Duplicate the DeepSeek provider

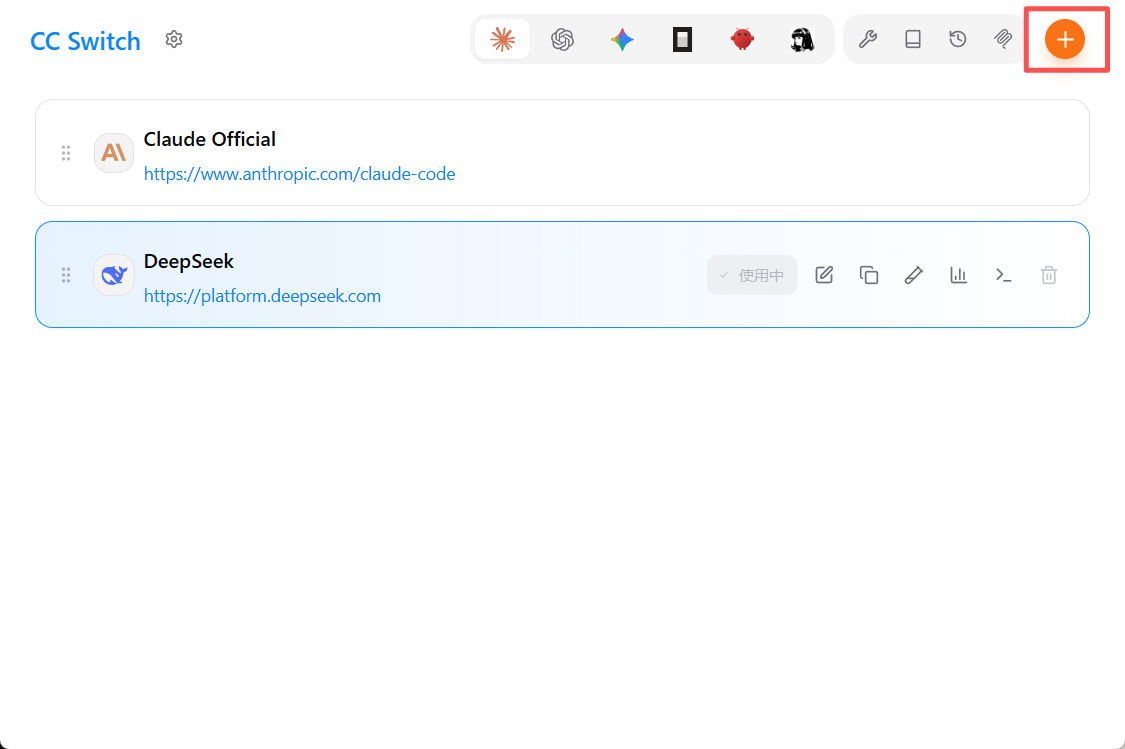point(869,275)
